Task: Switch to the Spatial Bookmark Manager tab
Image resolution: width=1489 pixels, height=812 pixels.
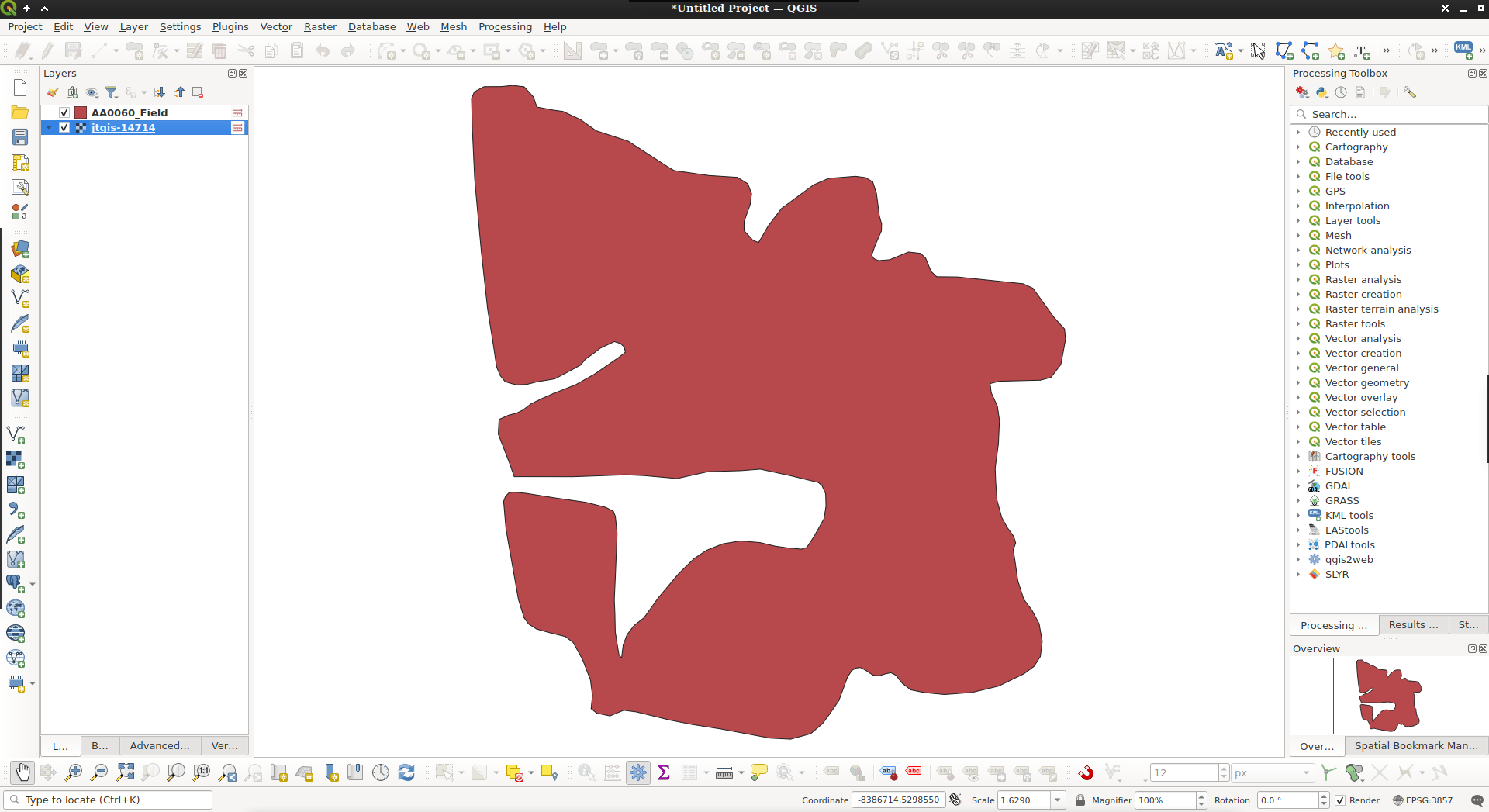Action: point(1416,745)
